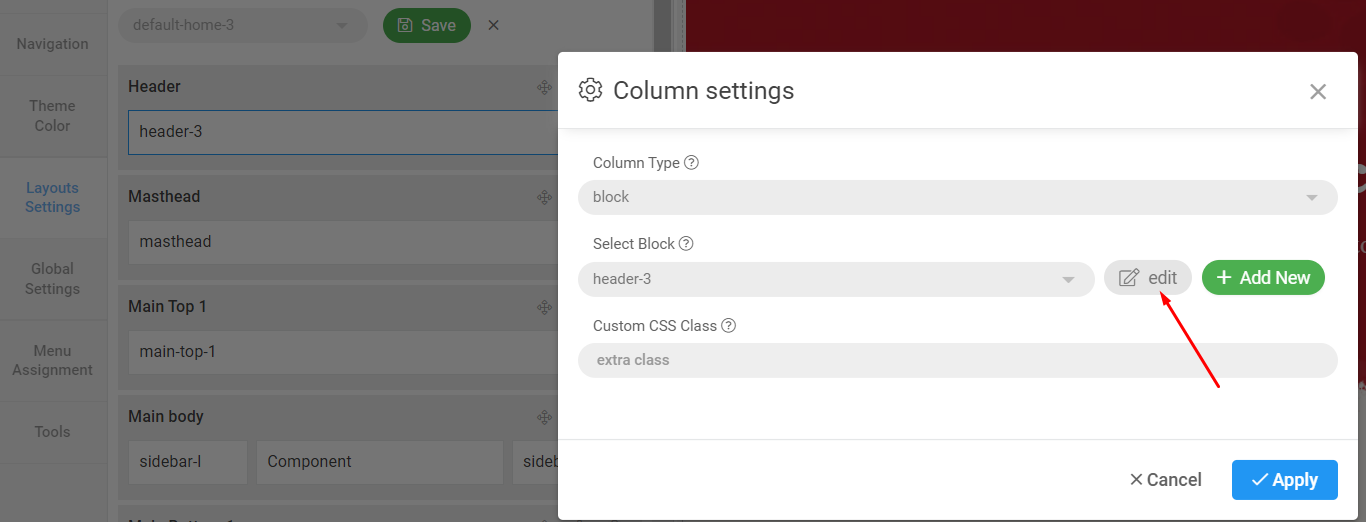The width and height of the screenshot is (1366, 522).
Task: Open the Column Type block dropdown
Action: coord(957,198)
